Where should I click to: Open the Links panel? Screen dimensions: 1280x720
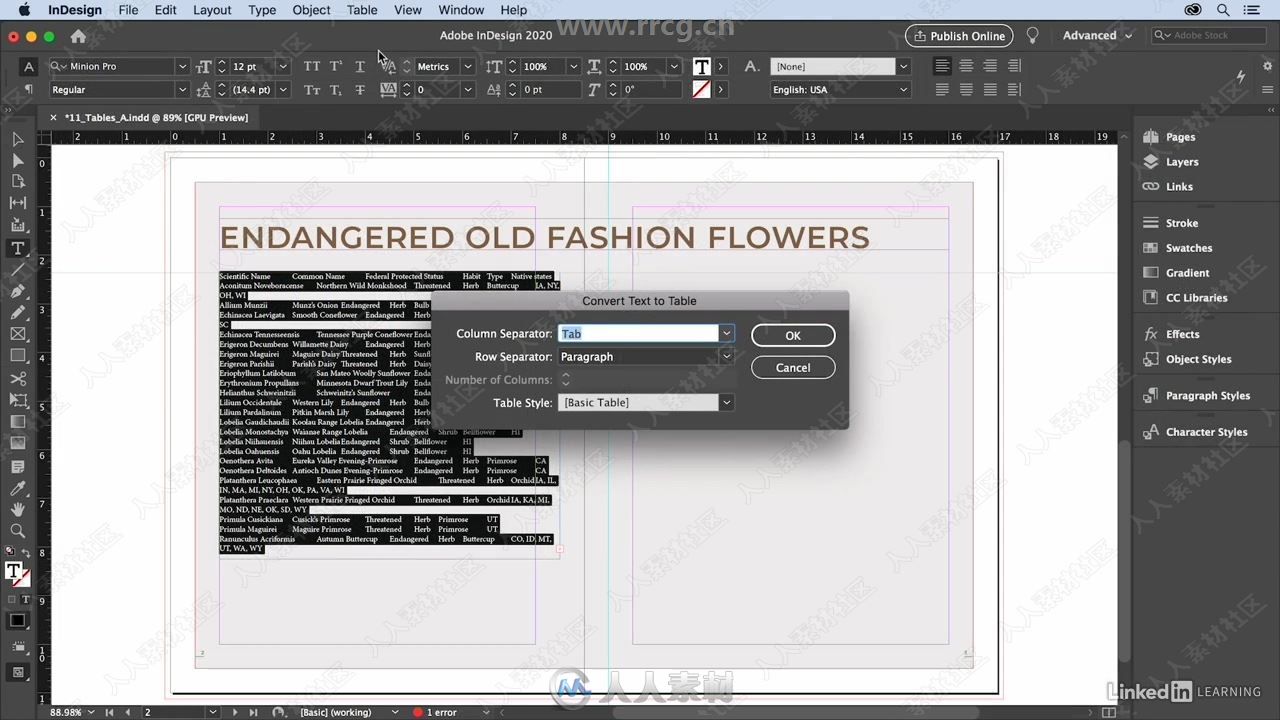1179,187
